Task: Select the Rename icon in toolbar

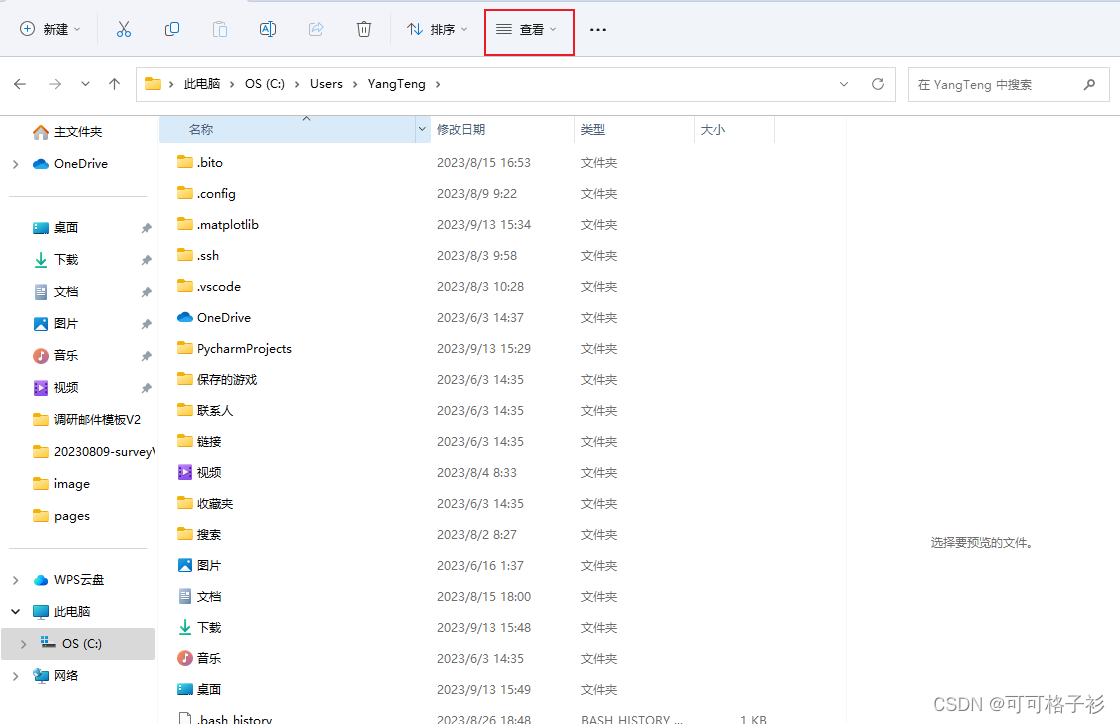Action: (x=268, y=29)
